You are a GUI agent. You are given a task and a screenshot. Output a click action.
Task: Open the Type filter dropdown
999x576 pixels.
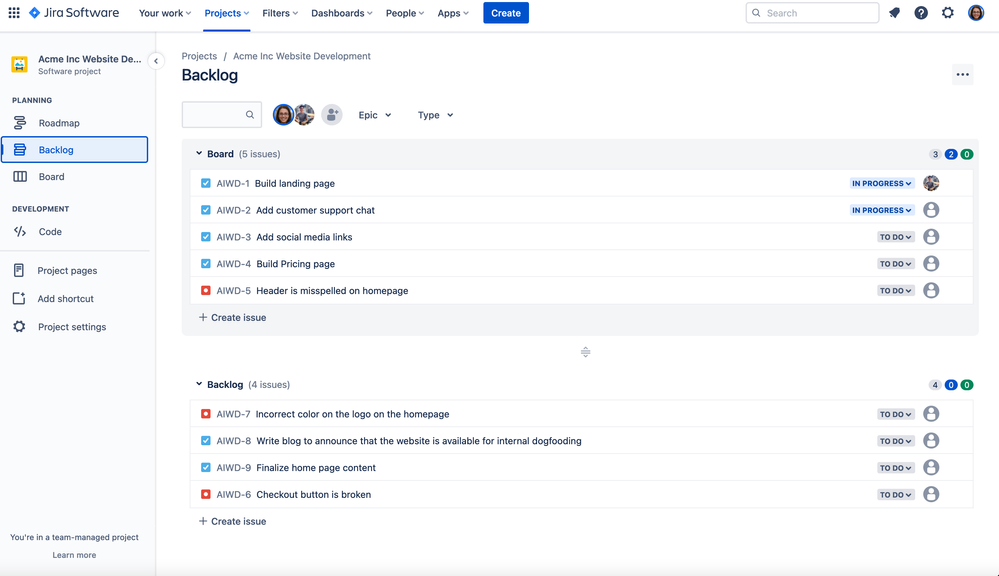[435, 115]
